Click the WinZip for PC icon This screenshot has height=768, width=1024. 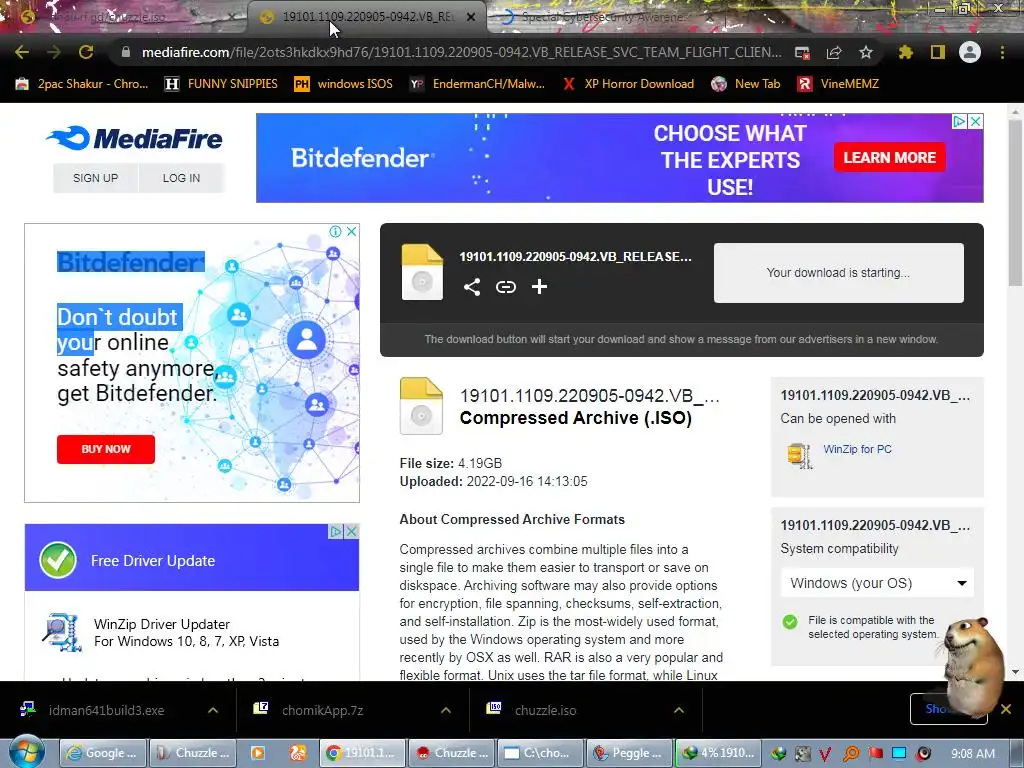pyautogui.click(x=799, y=455)
